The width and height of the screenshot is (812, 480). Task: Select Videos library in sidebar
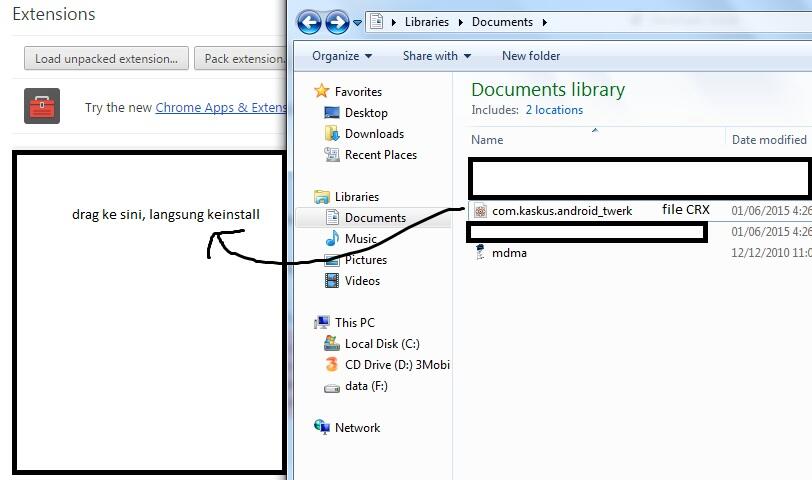(x=362, y=281)
